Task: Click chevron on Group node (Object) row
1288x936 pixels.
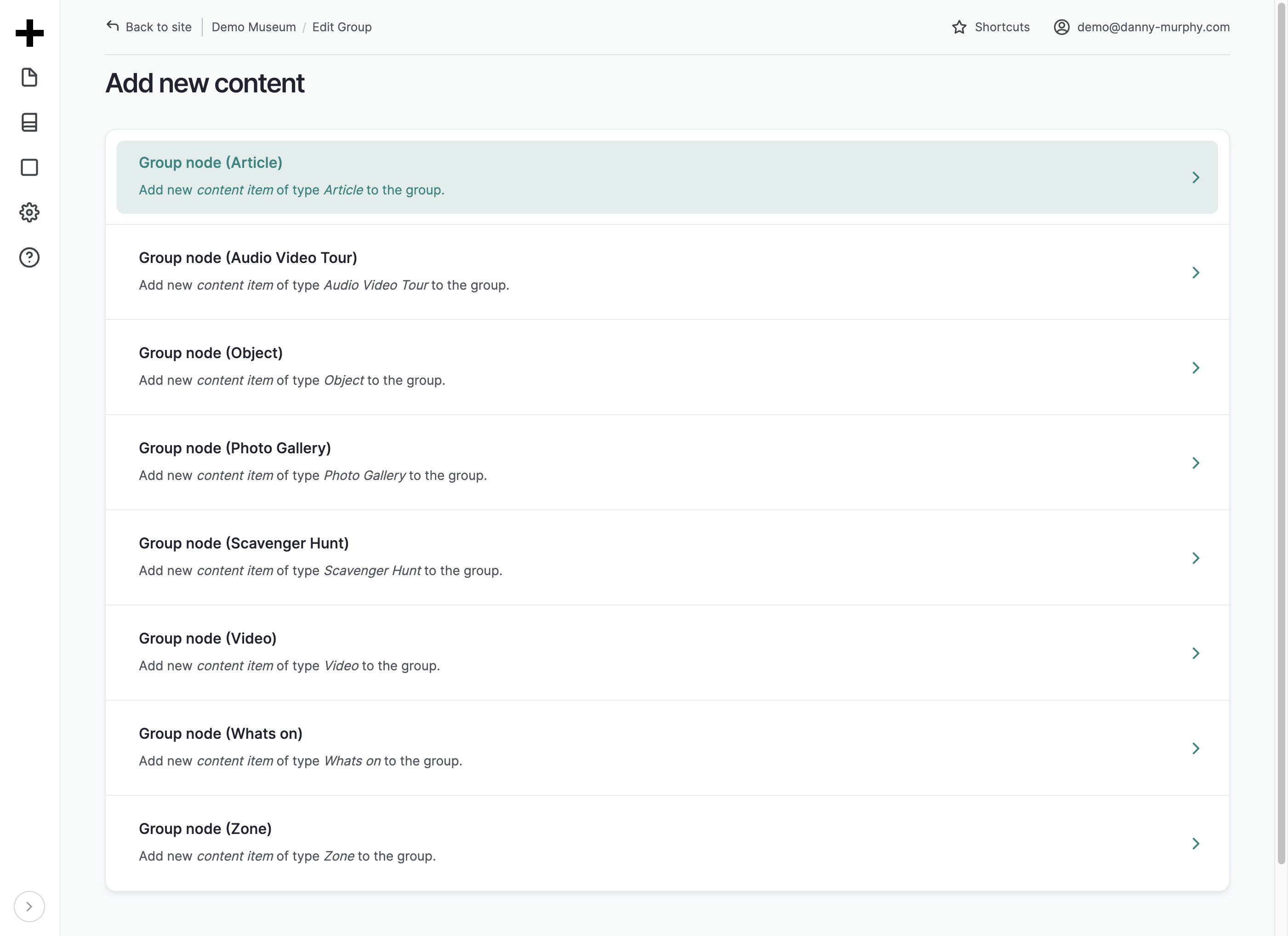Action: (x=1196, y=367)
